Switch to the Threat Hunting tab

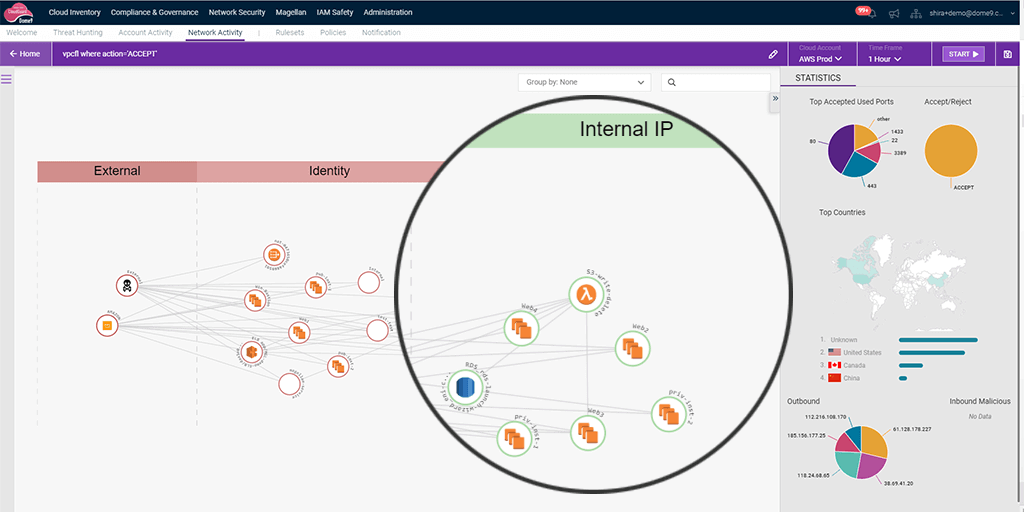tap(78, 33)
